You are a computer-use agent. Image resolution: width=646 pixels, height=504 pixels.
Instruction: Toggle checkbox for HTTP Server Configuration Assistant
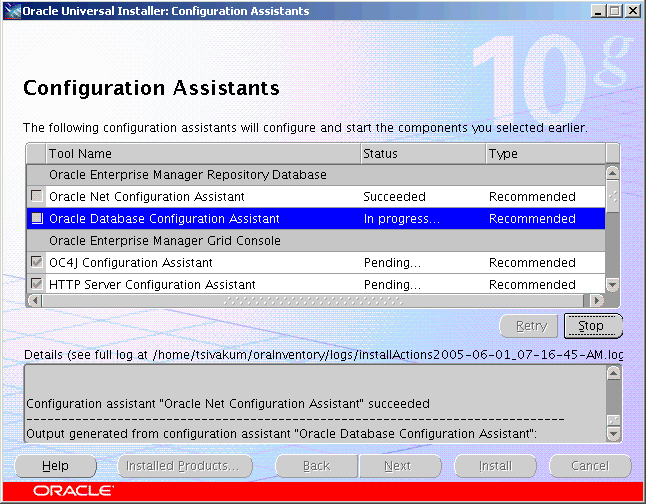(37, 284)
